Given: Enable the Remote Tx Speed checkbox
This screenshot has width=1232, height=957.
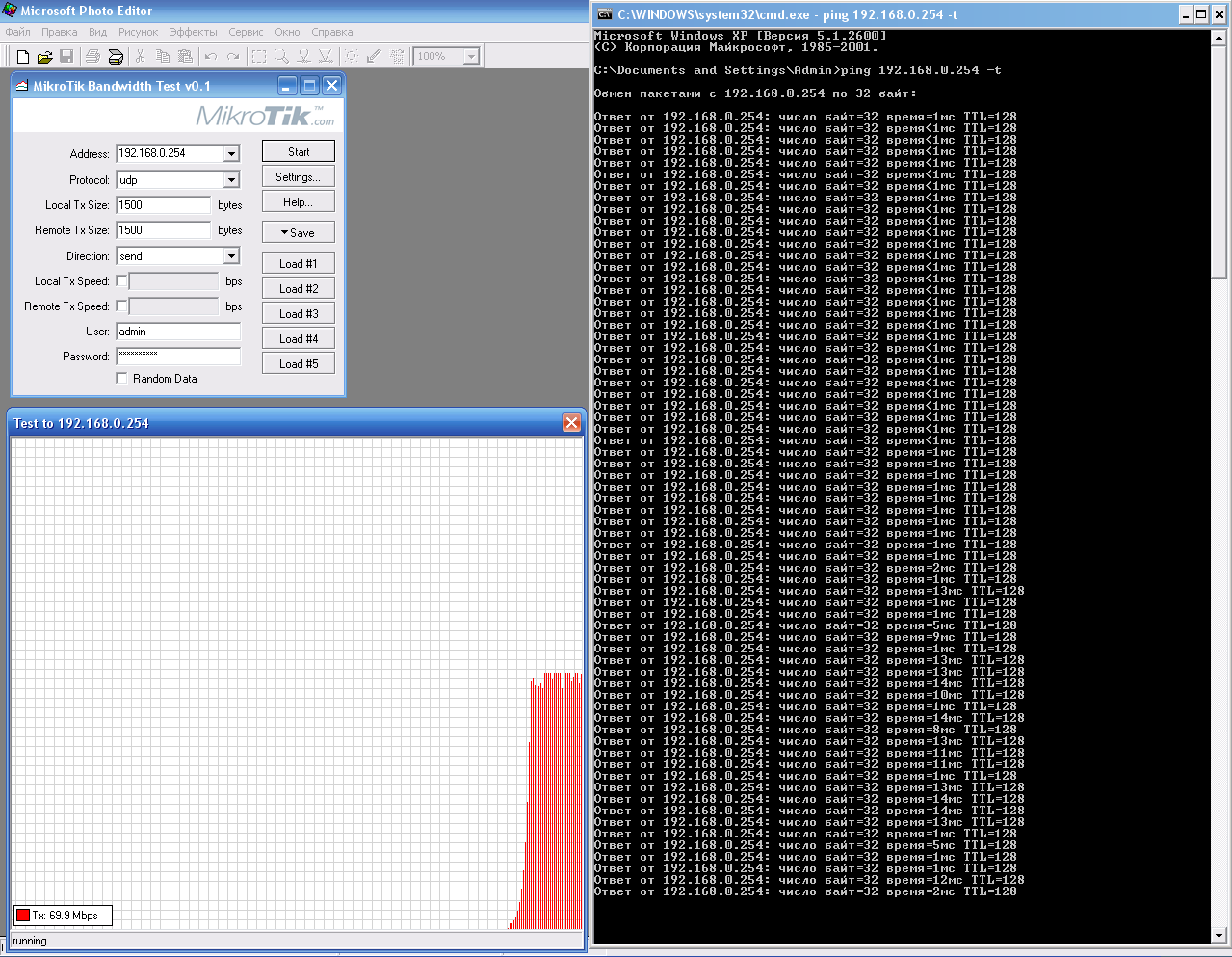Looking at the screenshot, I should (121, 306).
